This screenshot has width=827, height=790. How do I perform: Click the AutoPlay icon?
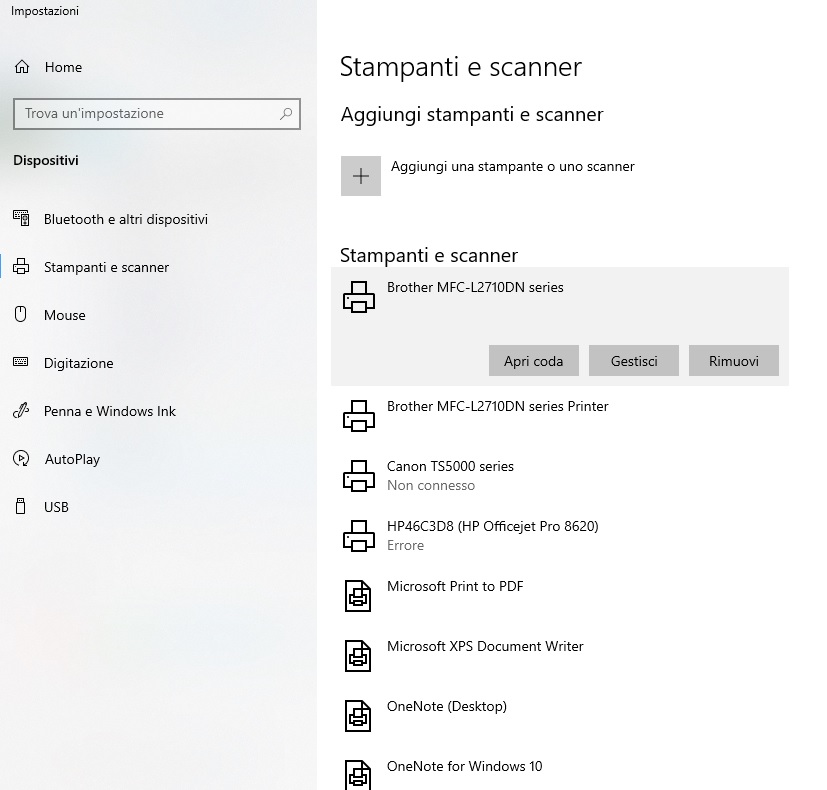[x=21, y=458]
